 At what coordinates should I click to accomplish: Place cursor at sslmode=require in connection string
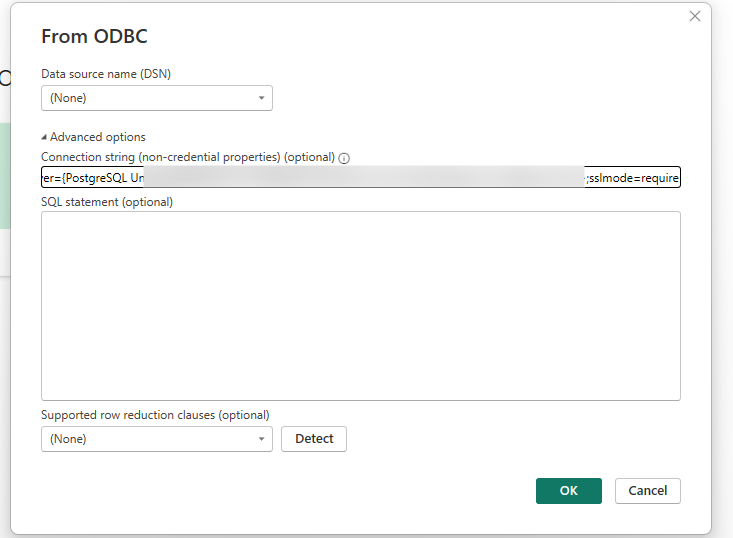click(x=635, y=178)
